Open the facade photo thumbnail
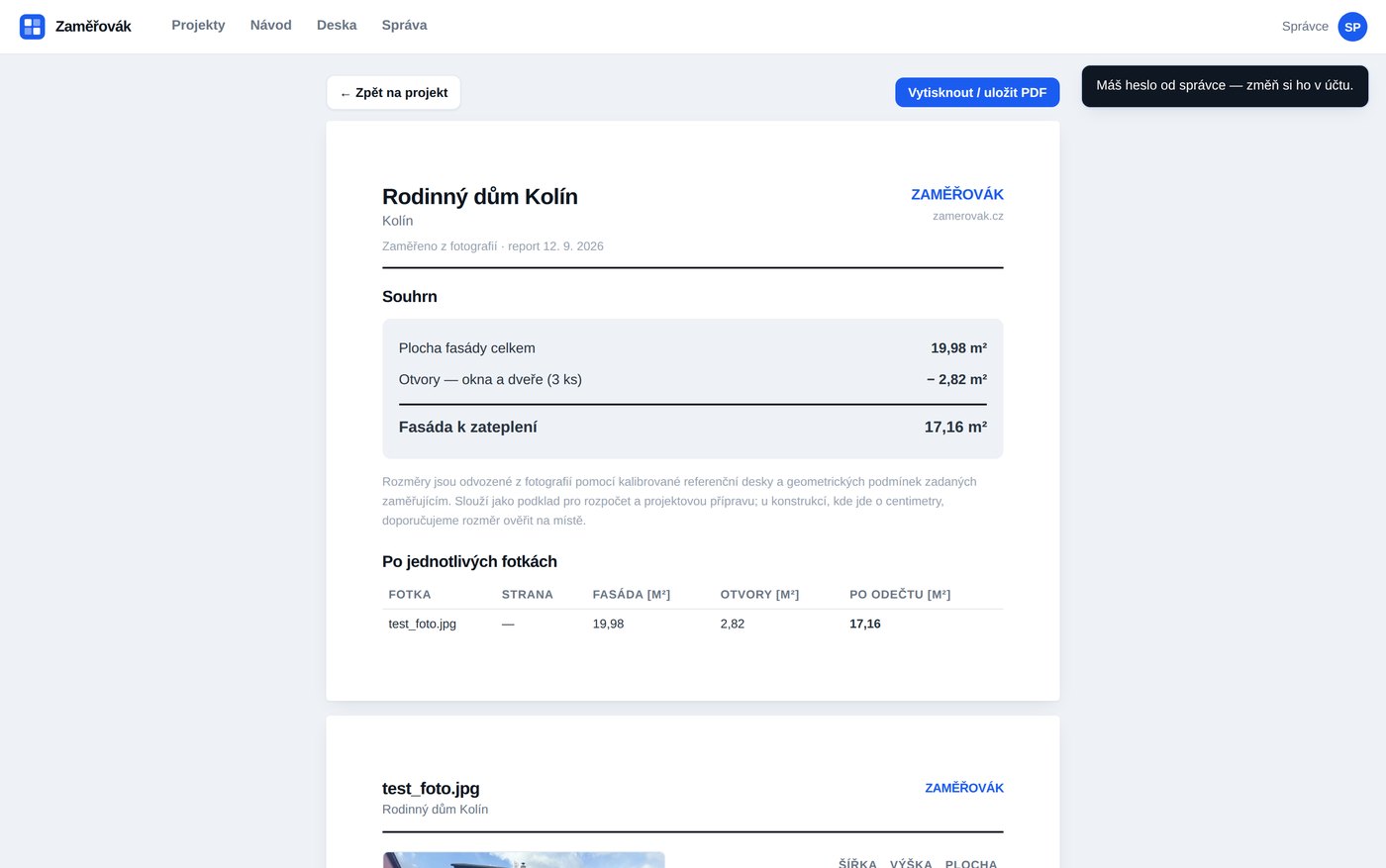 [x=524, y=860]
